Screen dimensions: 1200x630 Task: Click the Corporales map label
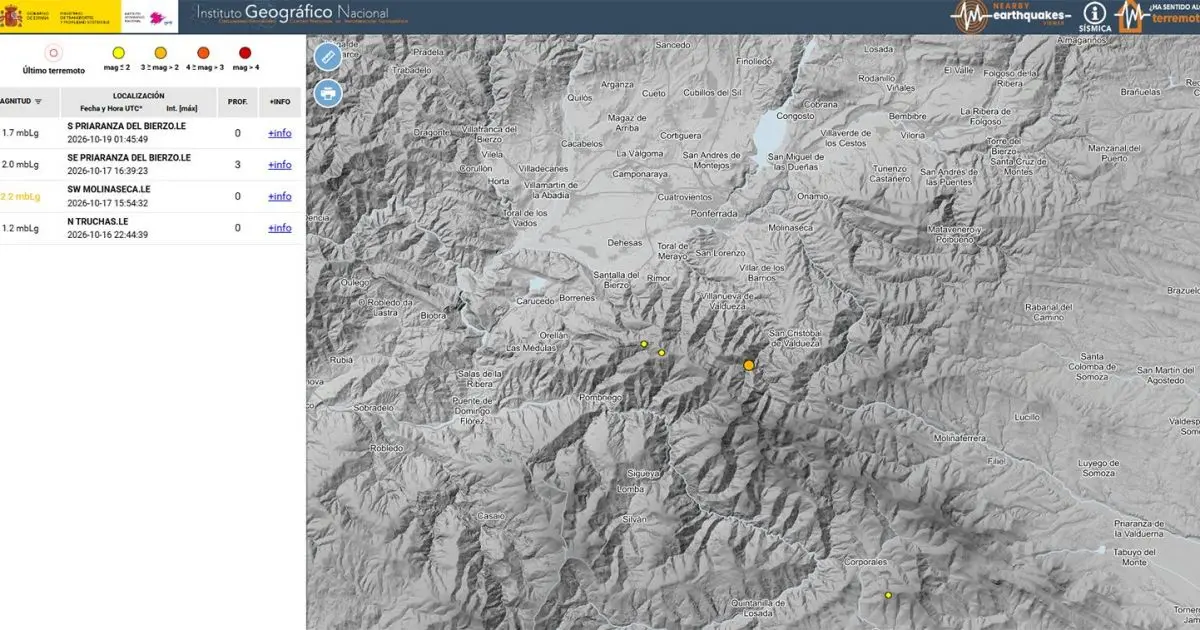[866, 563]
